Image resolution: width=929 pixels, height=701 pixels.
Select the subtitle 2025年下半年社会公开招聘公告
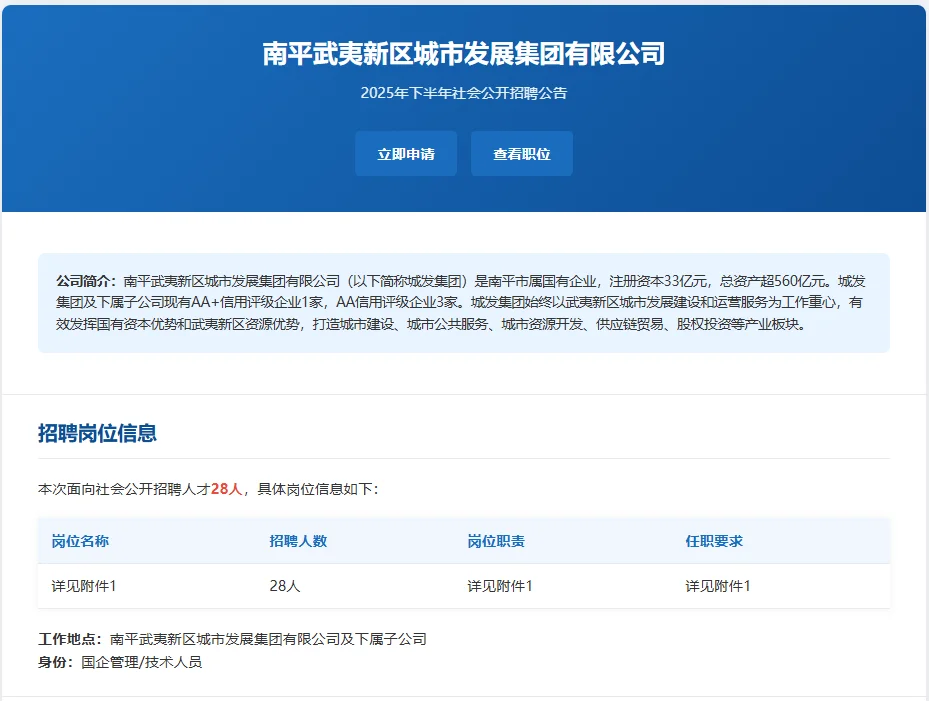pyautogui.click(x=464, y=92)
